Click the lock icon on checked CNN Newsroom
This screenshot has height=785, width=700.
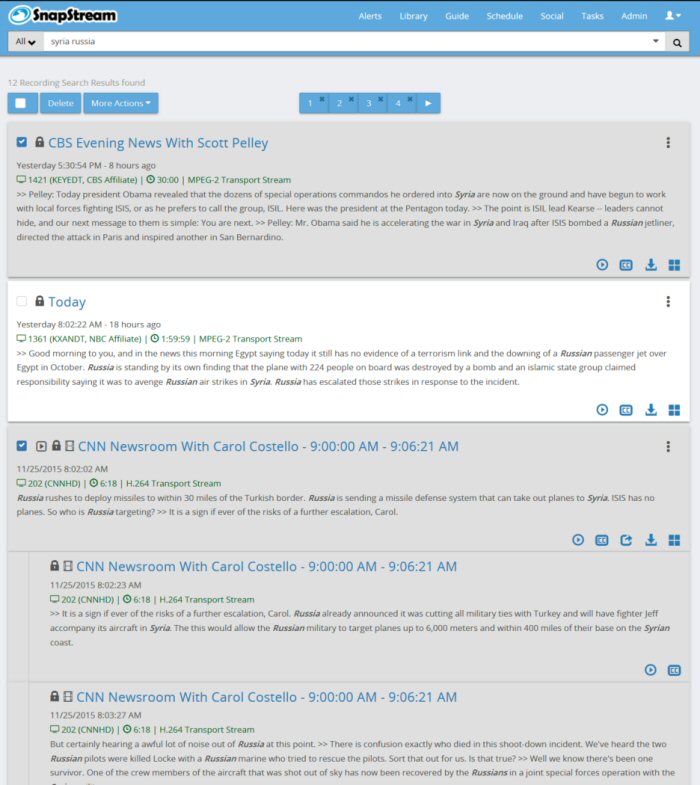(56, 445)
